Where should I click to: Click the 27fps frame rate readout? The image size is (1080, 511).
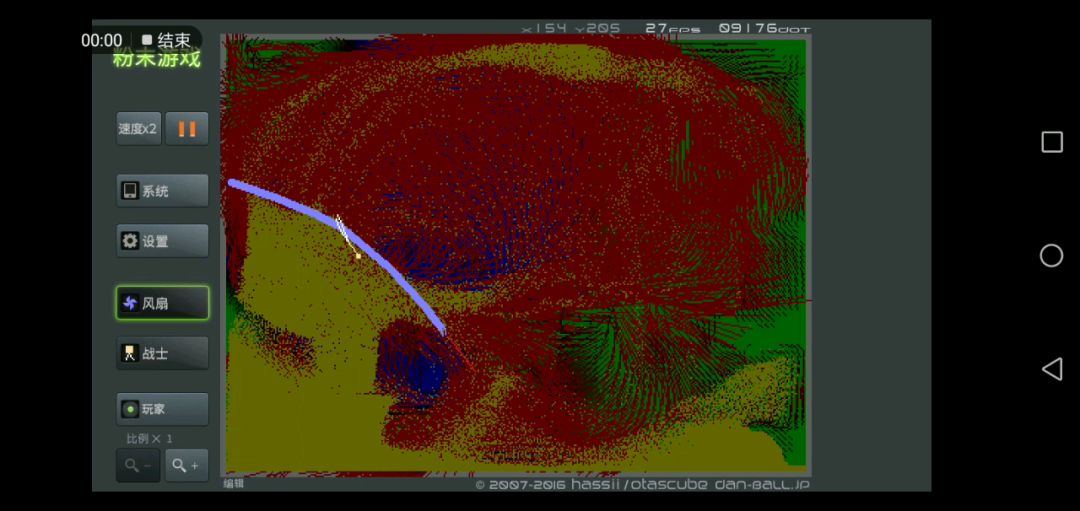point(673,28)
